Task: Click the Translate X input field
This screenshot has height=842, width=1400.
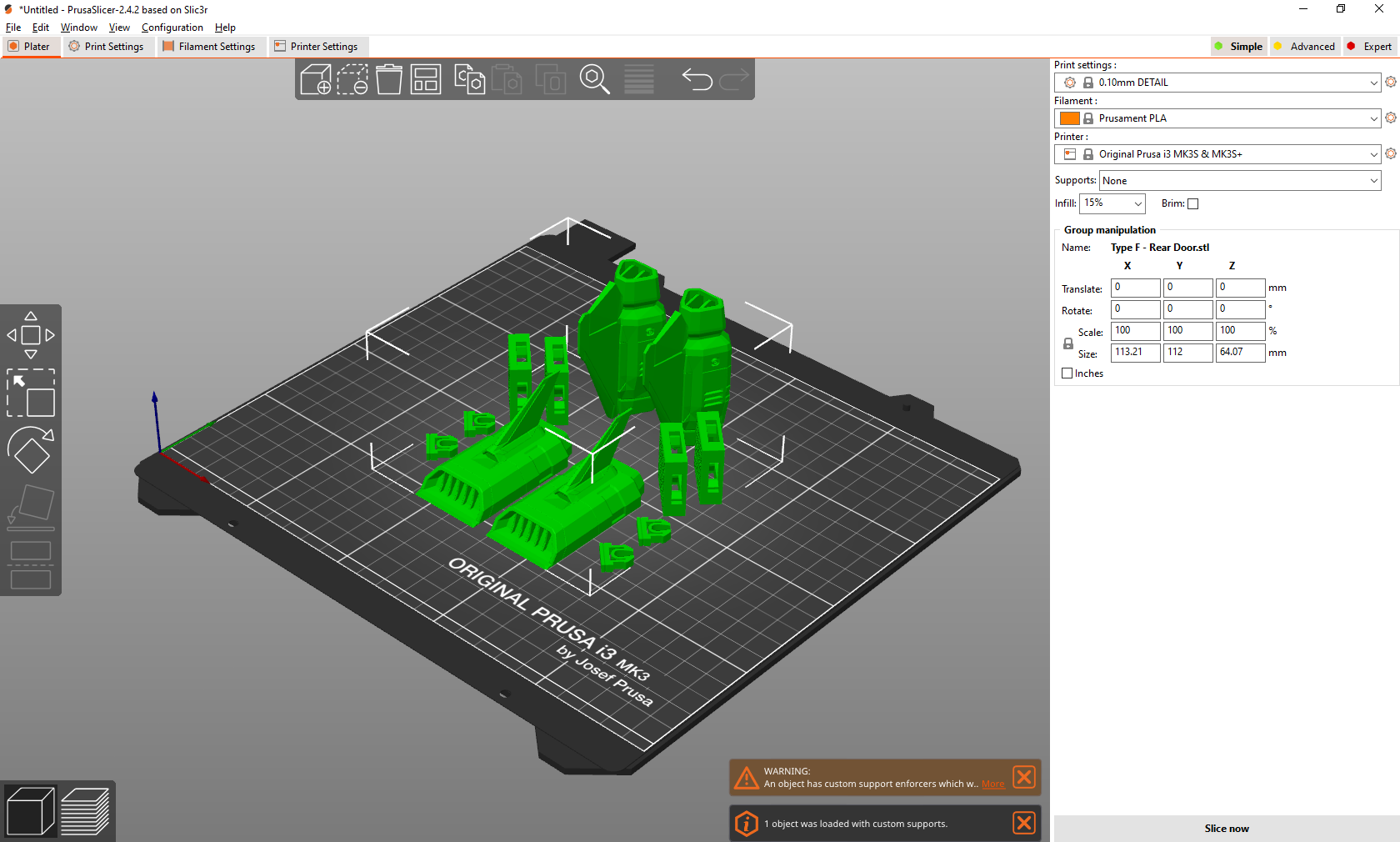Action: (1136, 288)
